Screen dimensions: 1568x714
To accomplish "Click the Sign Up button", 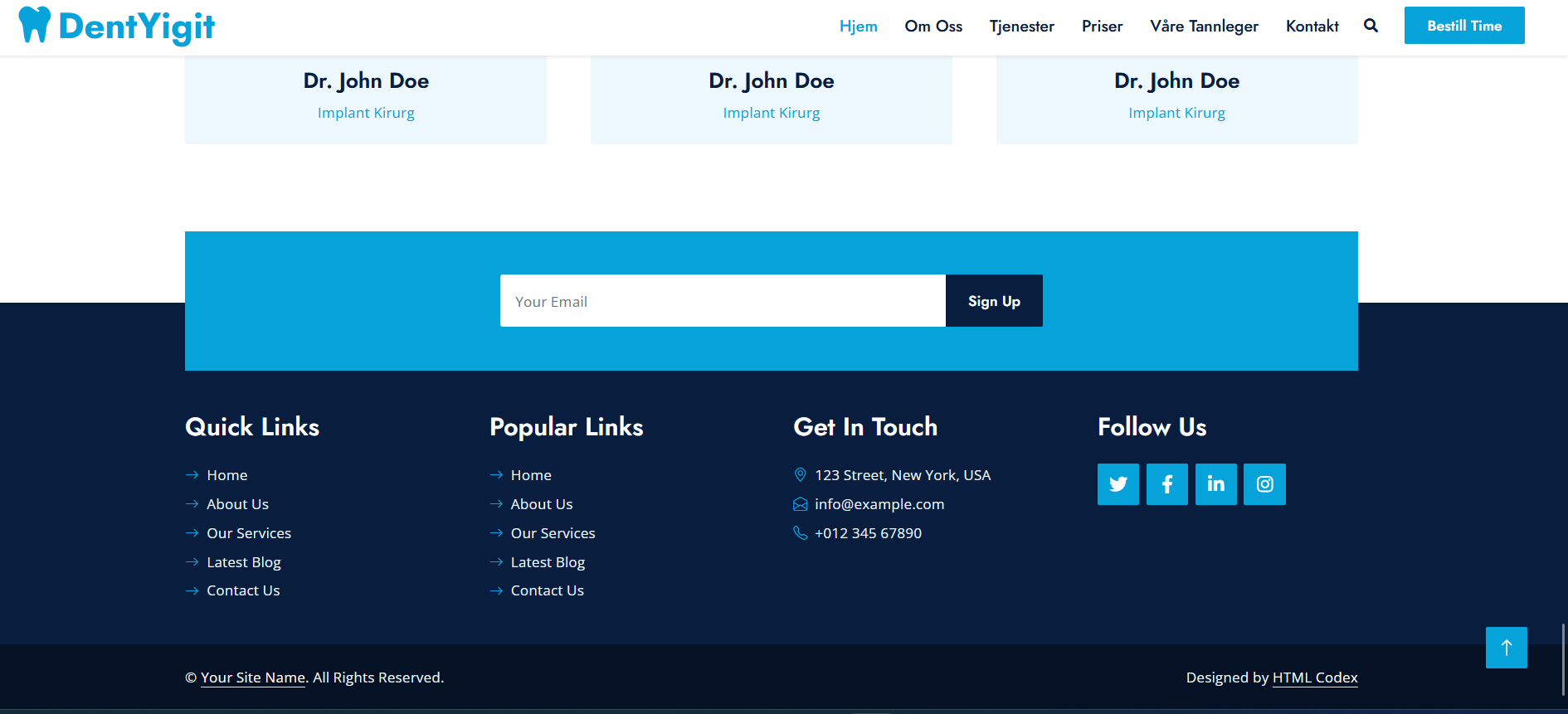I will (x=994, y=301).
